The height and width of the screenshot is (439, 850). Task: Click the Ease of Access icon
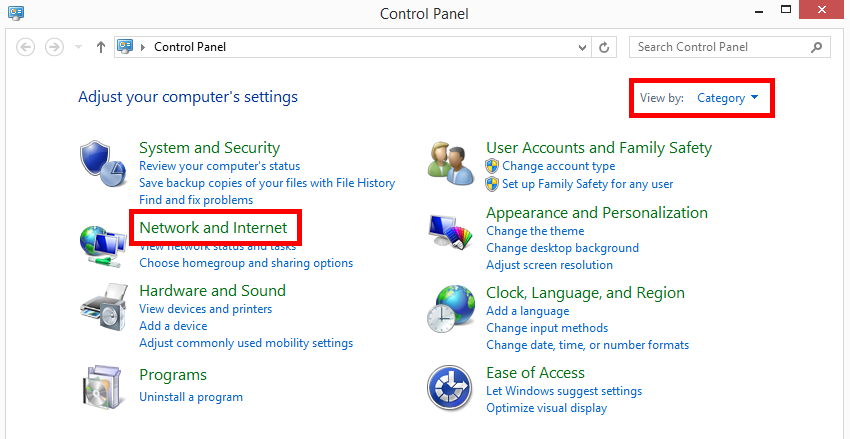[x=449, y=388]
